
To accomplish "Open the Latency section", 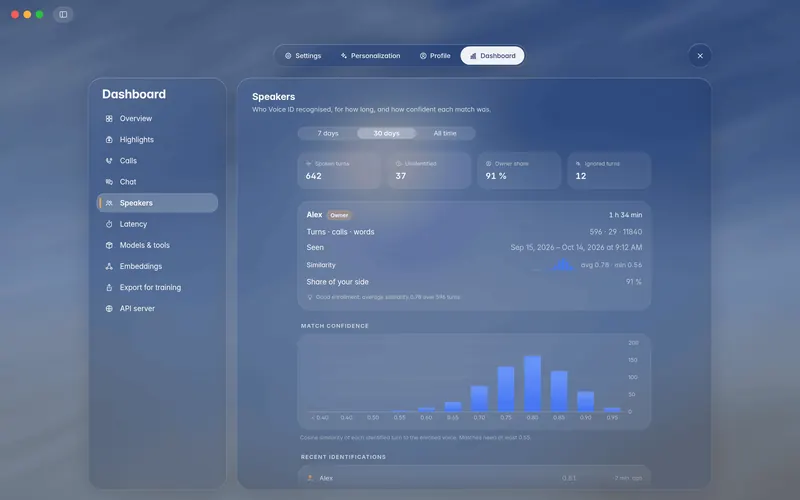I will click(157, 224).
